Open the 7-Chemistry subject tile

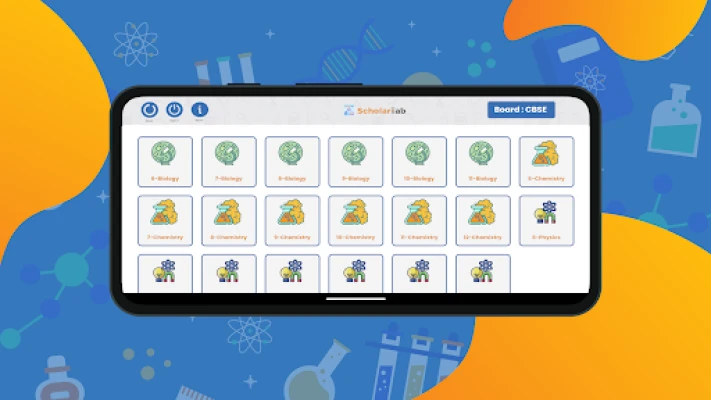tap(165, 220)
